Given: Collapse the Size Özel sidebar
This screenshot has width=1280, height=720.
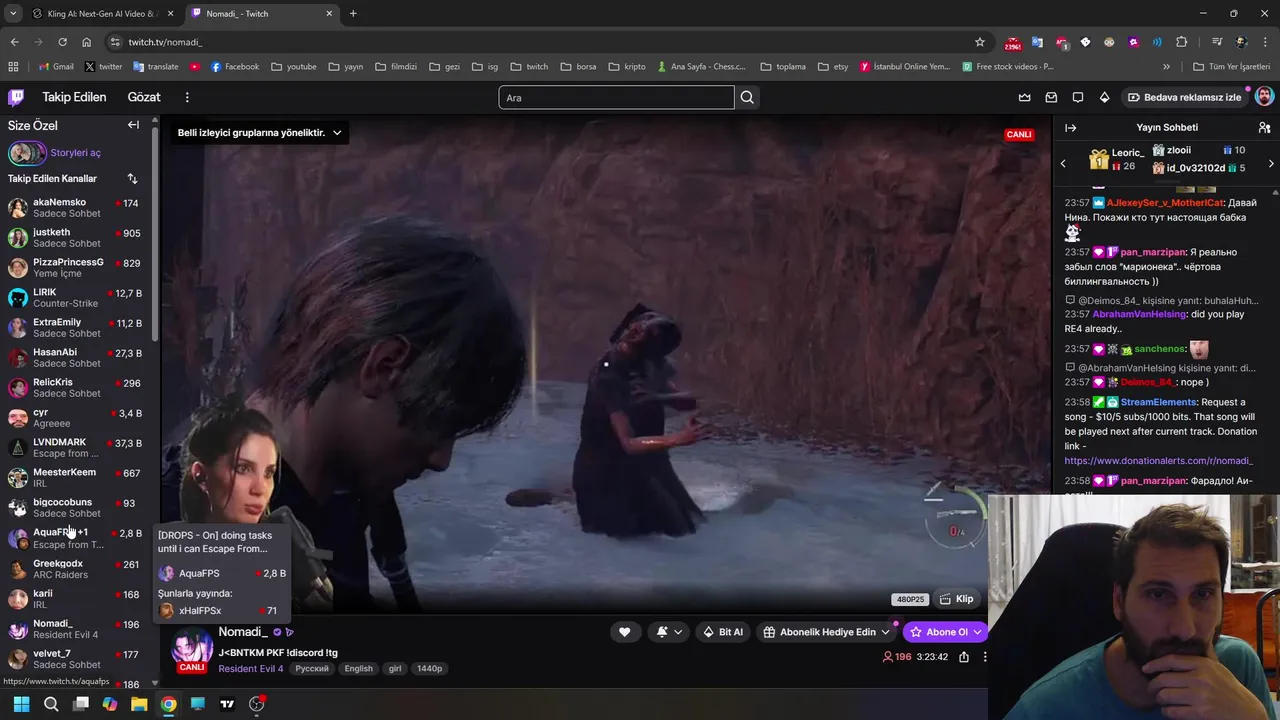Looking at the screenshot, I should (133, 125).
